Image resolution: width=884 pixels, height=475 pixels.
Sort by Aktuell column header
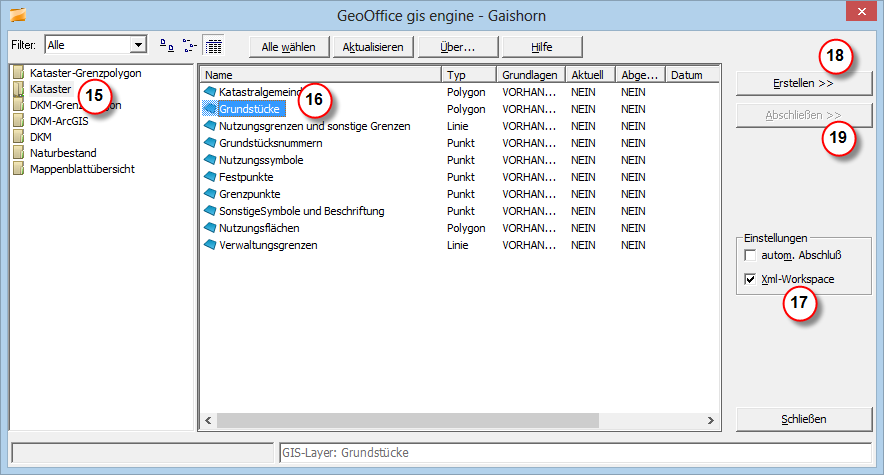[x=590, y=75]
